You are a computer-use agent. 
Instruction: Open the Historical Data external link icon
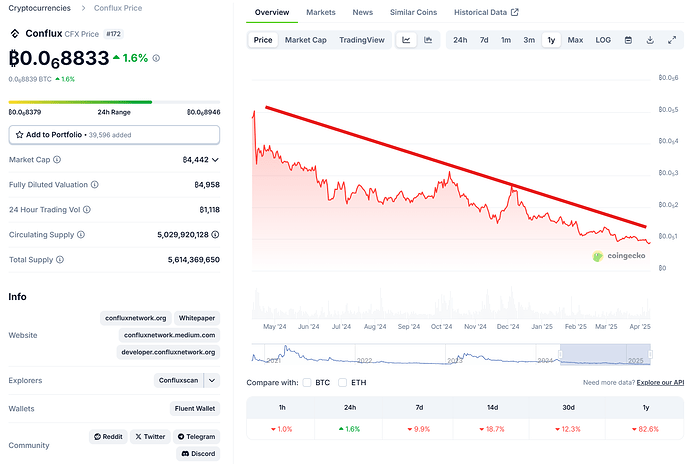coord(515,12)
